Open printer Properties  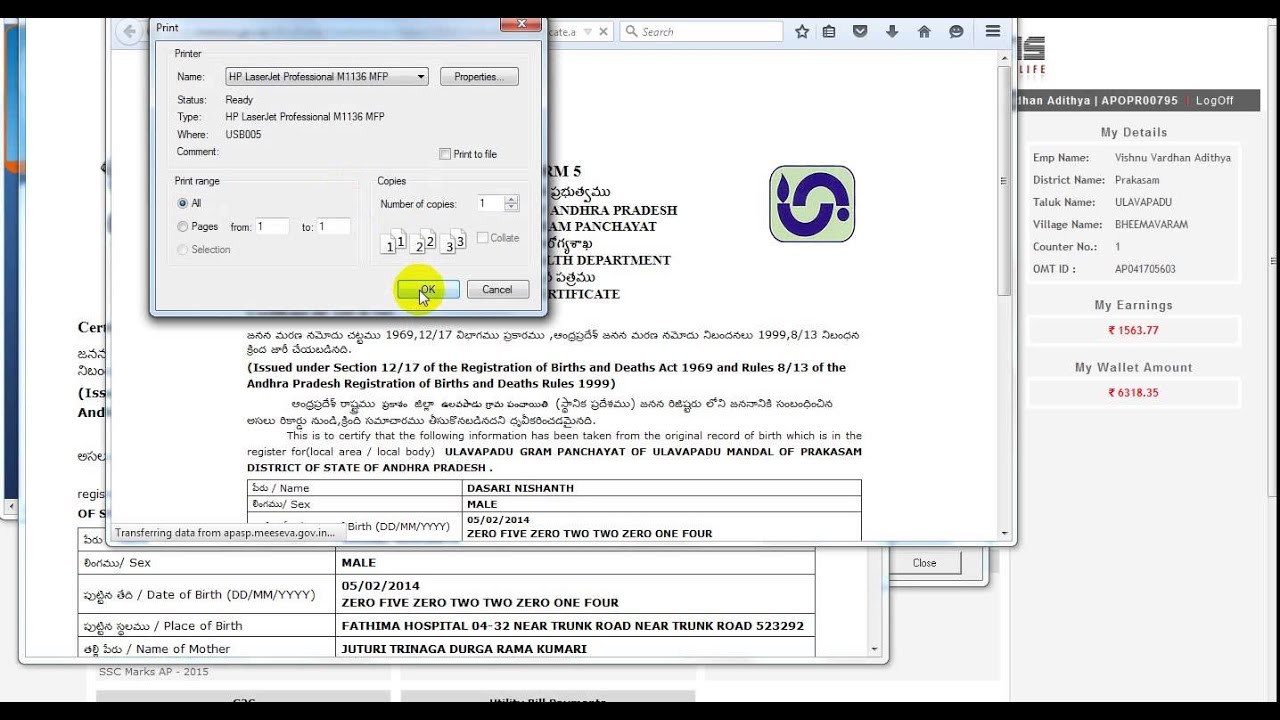479,77
